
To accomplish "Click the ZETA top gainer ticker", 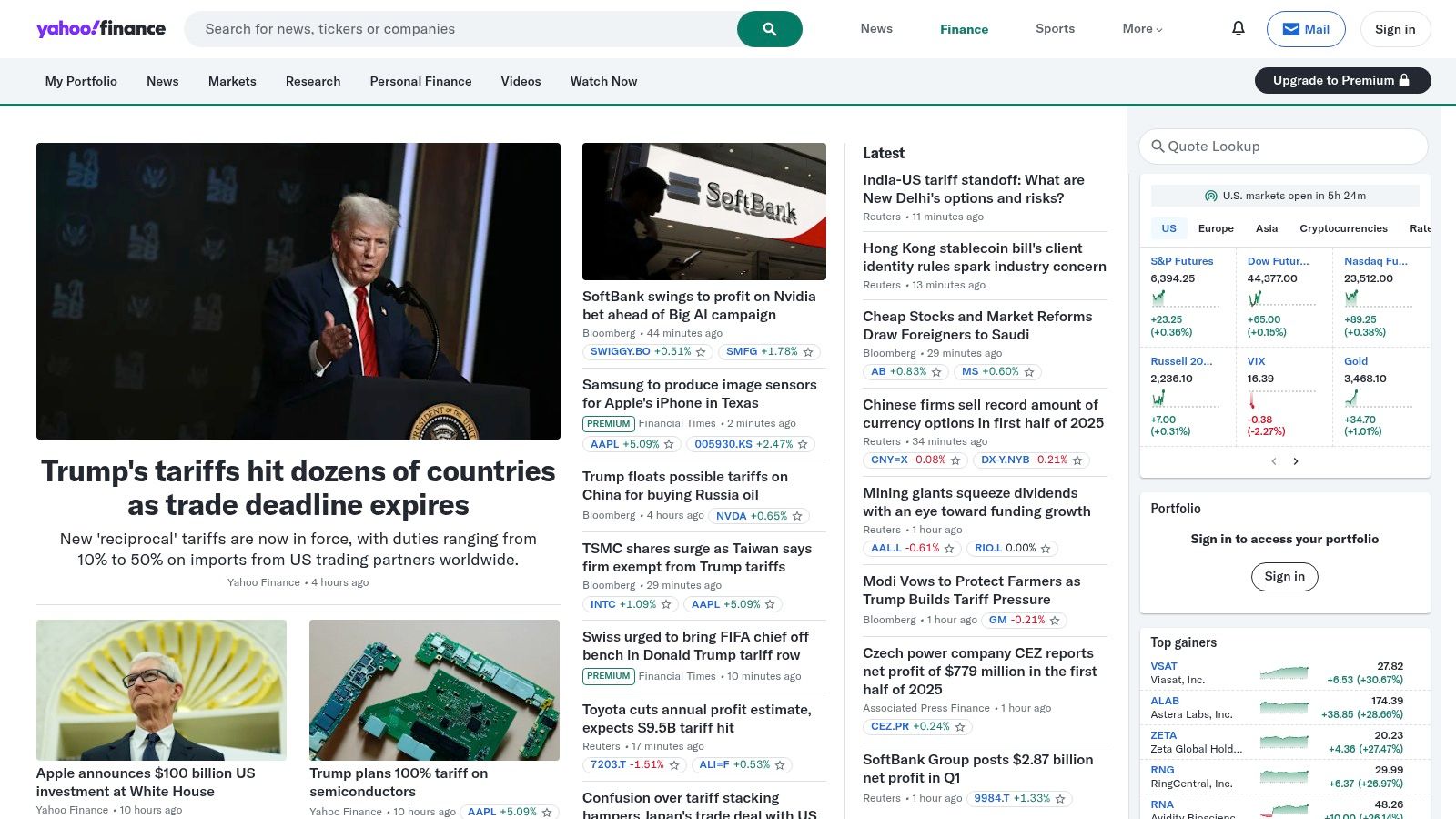I will (x=1163, y=735).
